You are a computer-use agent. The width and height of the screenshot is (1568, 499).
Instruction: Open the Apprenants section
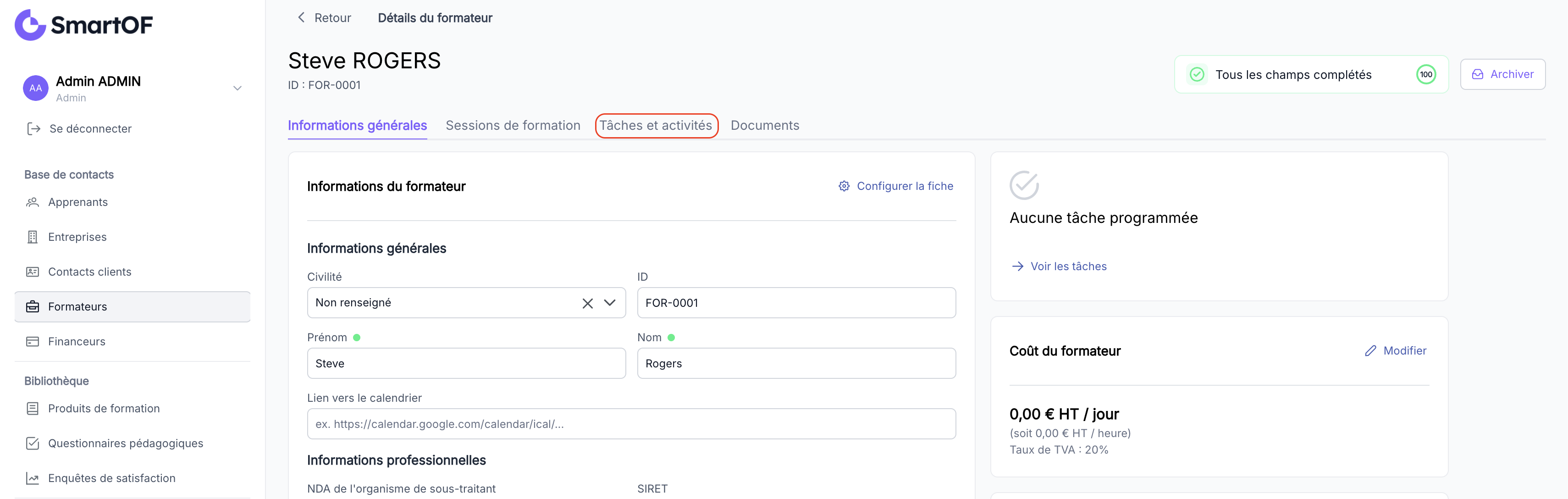pyautogui.click(x=78, y=202)
